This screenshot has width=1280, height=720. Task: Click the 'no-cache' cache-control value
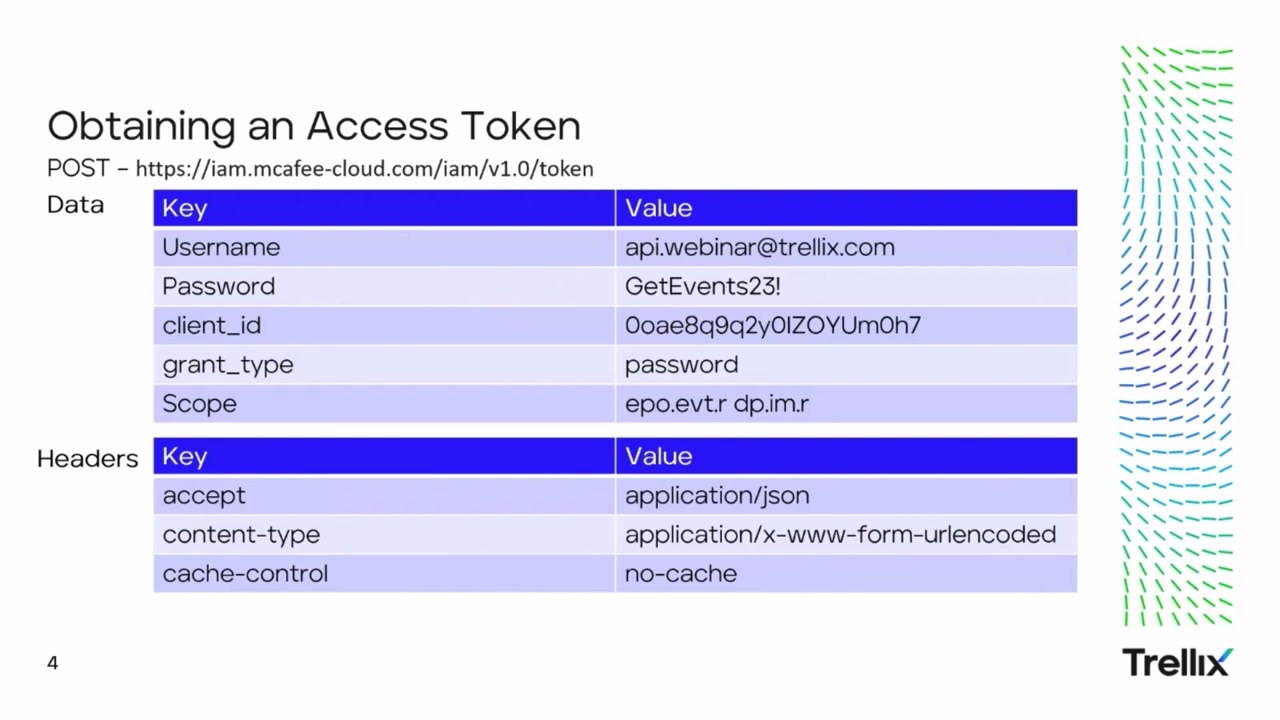pyautogui.click(x=680, y=573)
